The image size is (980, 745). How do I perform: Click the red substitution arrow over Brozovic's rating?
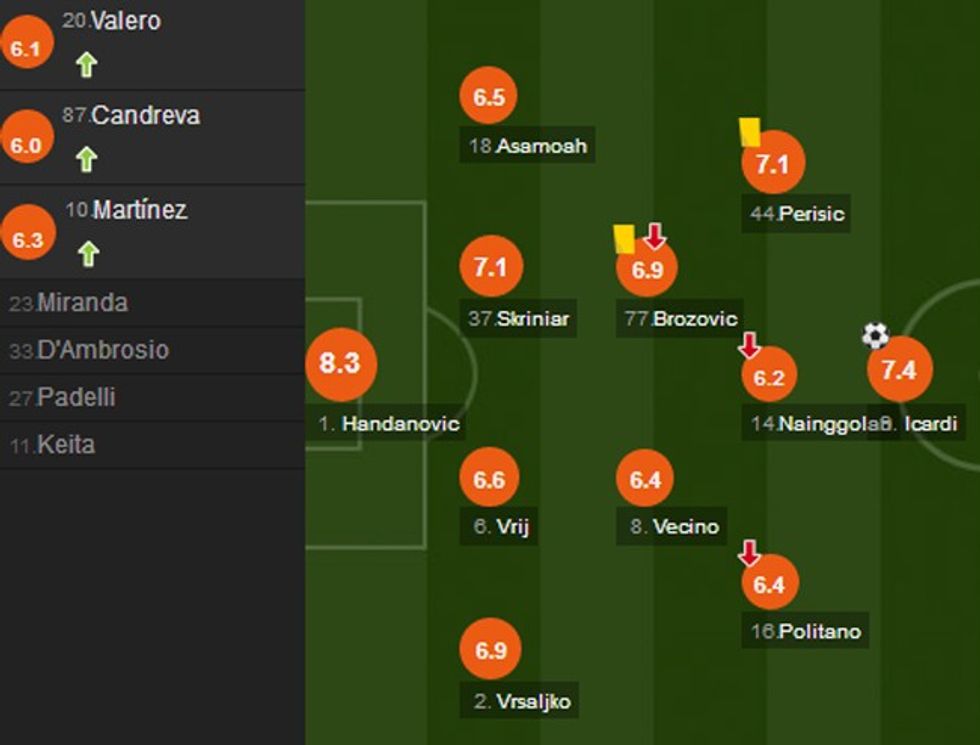tap(655, 238)
